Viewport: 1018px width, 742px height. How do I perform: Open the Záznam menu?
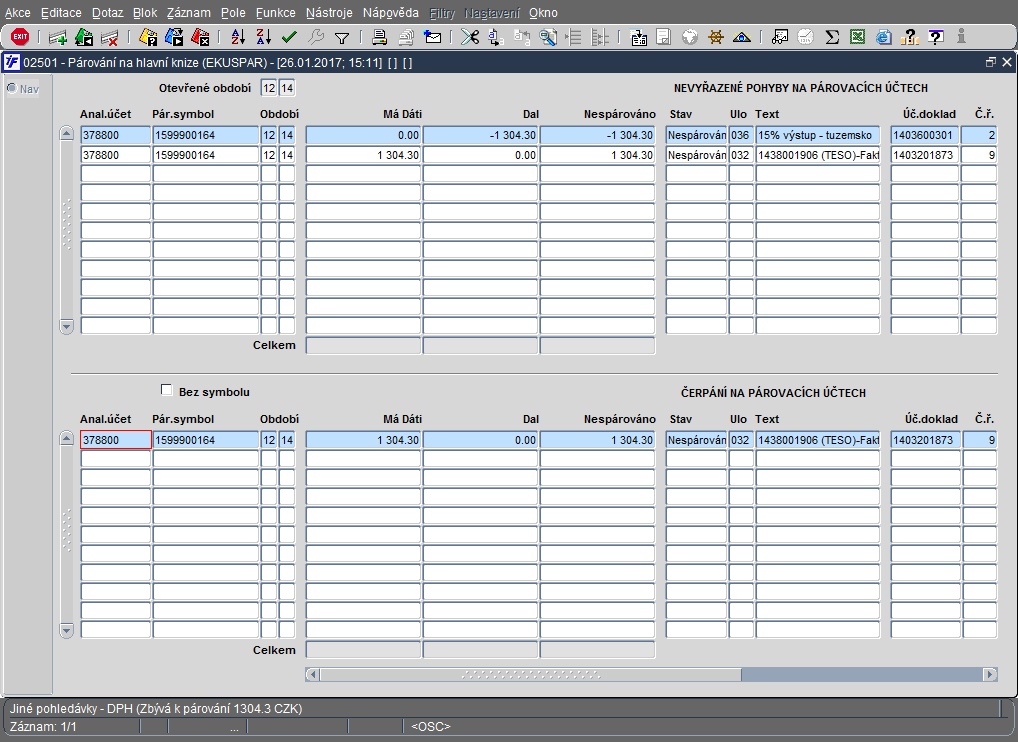[x=188, y=13]
